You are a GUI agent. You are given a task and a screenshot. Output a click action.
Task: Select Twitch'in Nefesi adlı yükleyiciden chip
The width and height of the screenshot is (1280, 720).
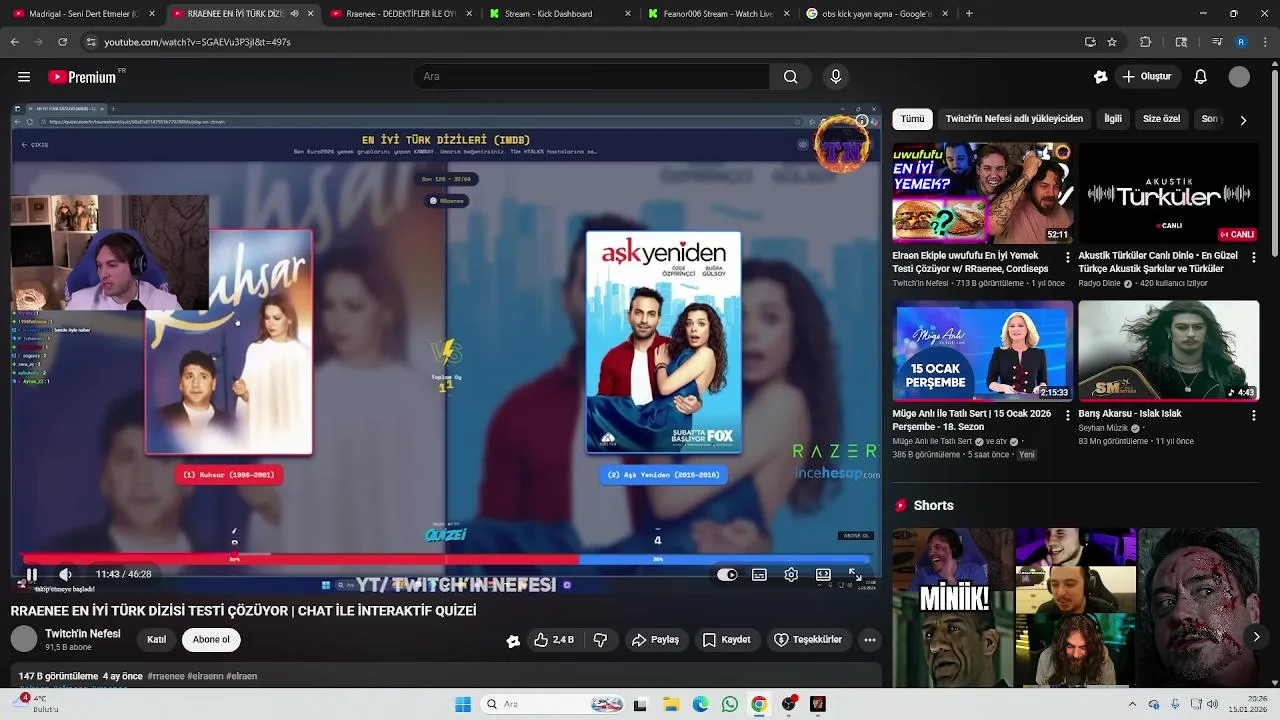coord(1014,119)
